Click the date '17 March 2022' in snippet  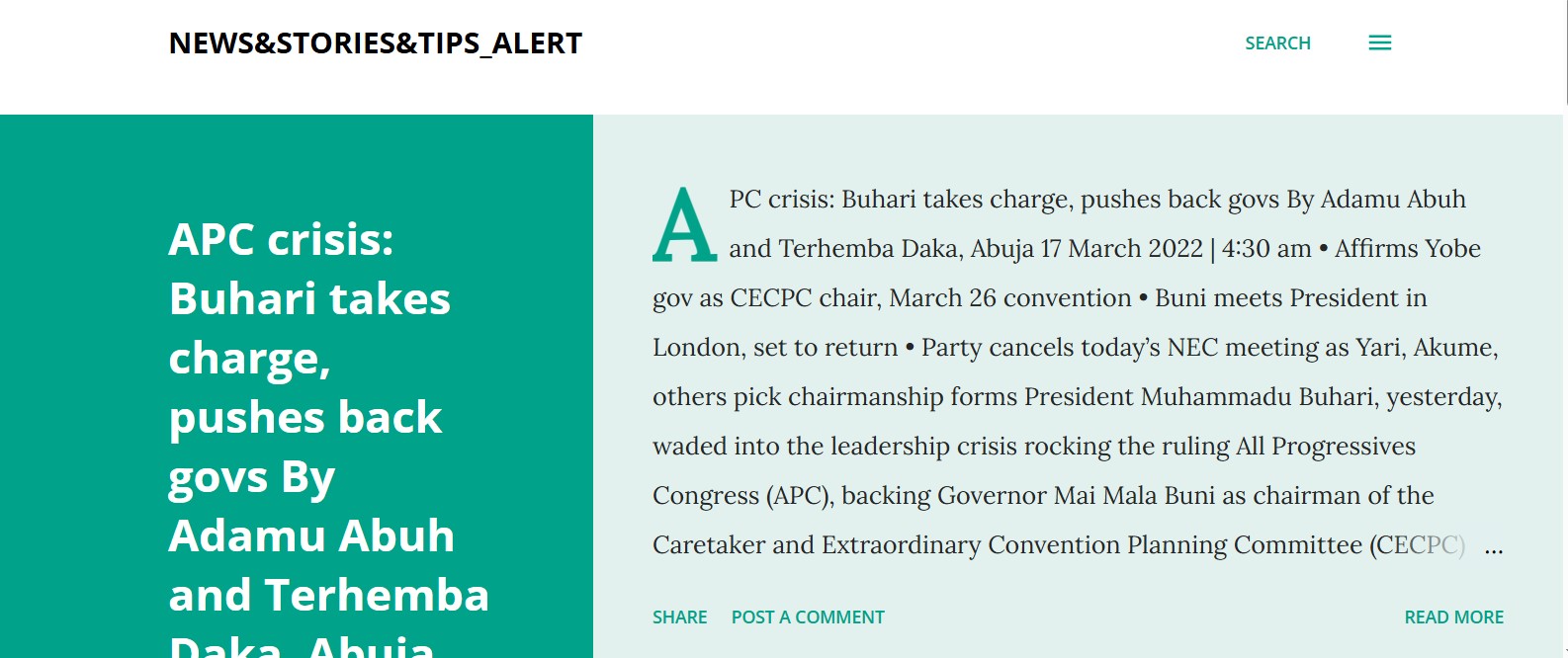click(x=1121, y=249)
